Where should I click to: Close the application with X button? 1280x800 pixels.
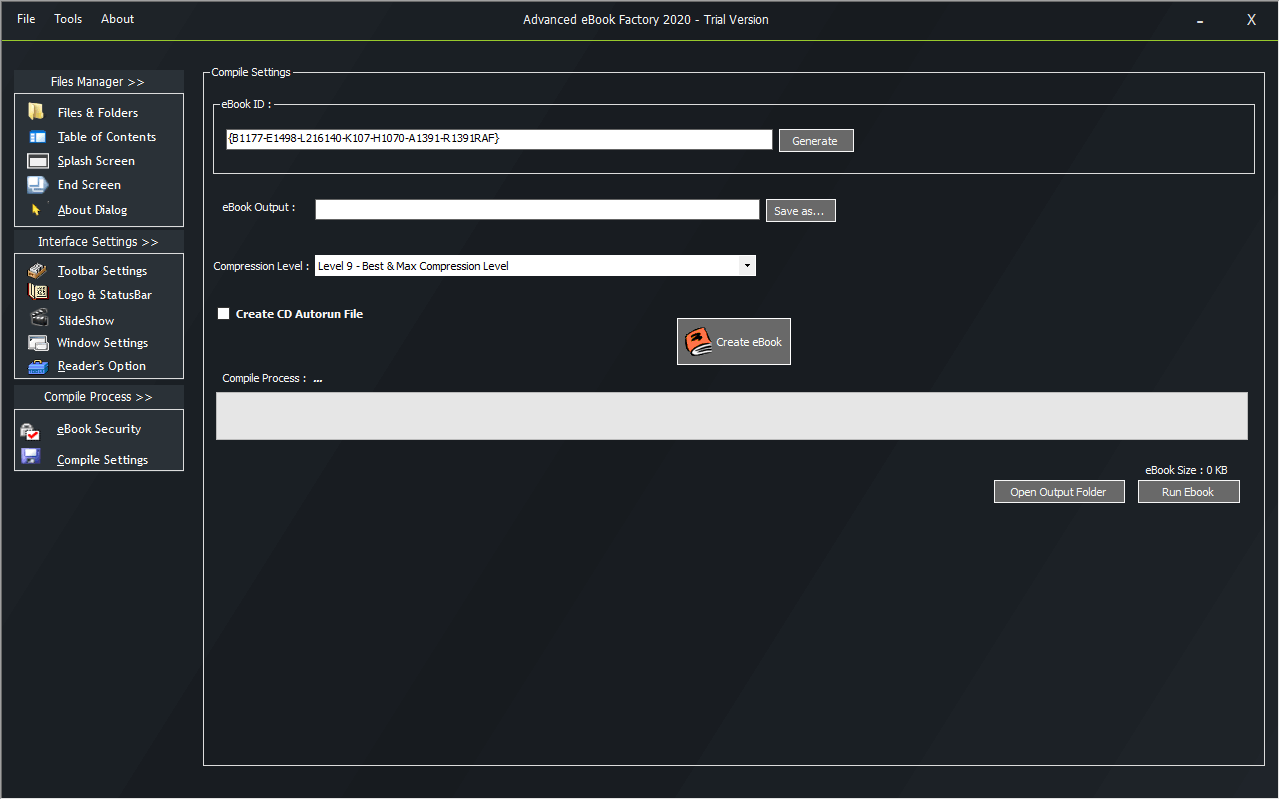[x=1251, y=20]
